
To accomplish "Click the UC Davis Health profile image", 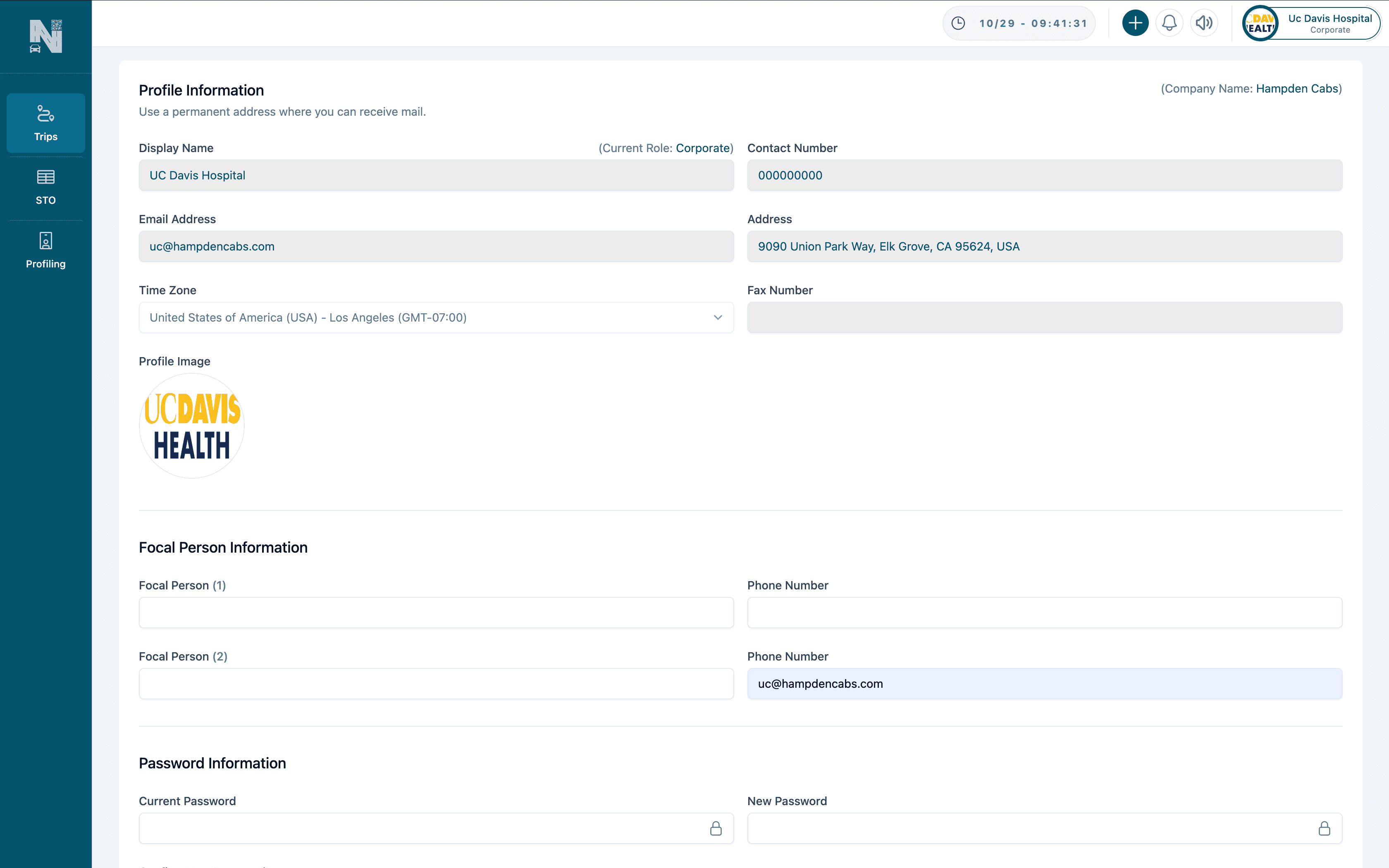I will pyautogui.click(x=192, y=425).
